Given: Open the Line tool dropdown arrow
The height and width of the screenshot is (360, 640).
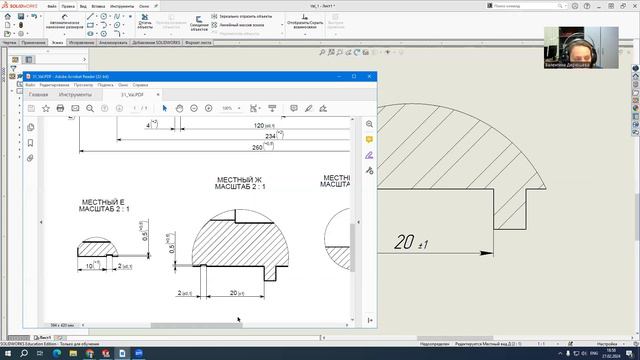Looking at the screenshot, I should [x=96, y=16].
